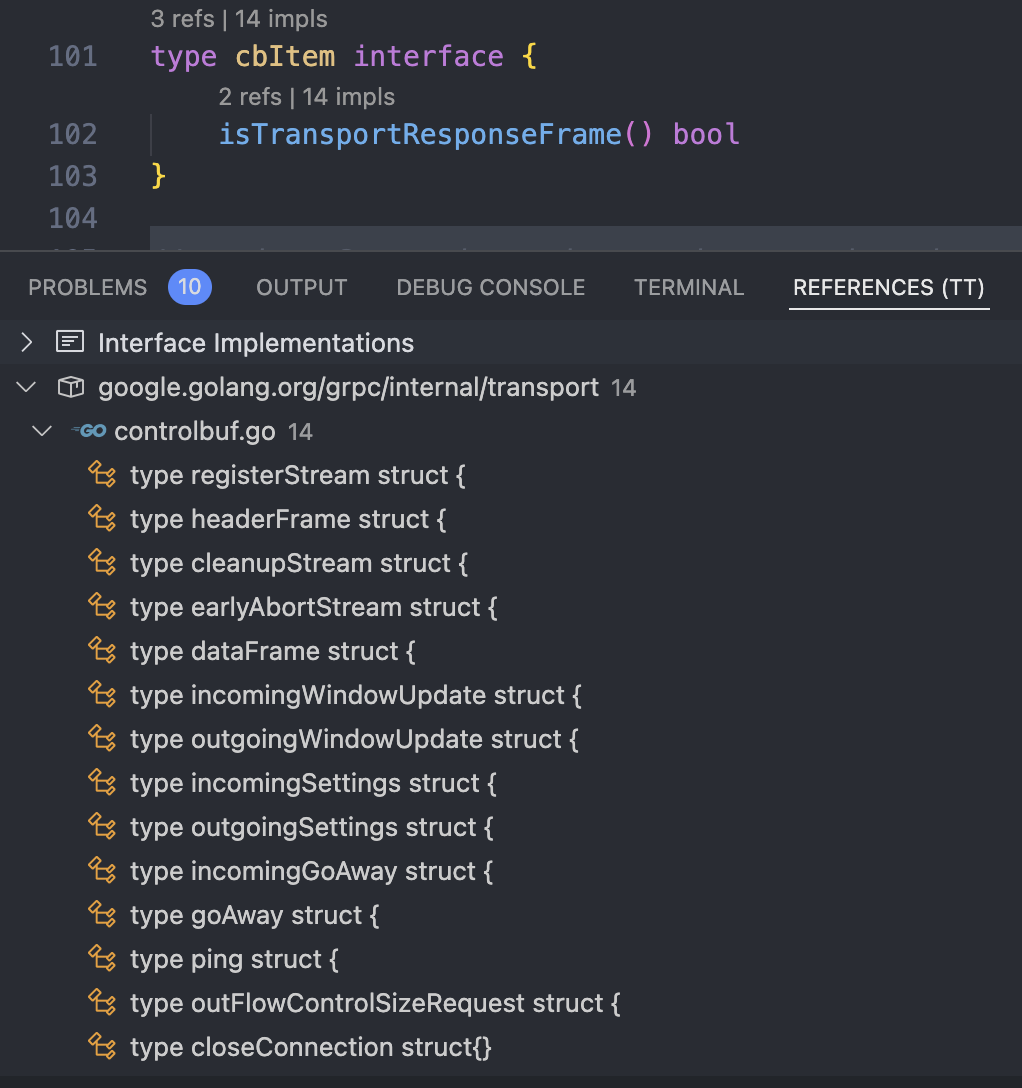Select 'type incomingGoAway struct {' result

pos(312,871)
